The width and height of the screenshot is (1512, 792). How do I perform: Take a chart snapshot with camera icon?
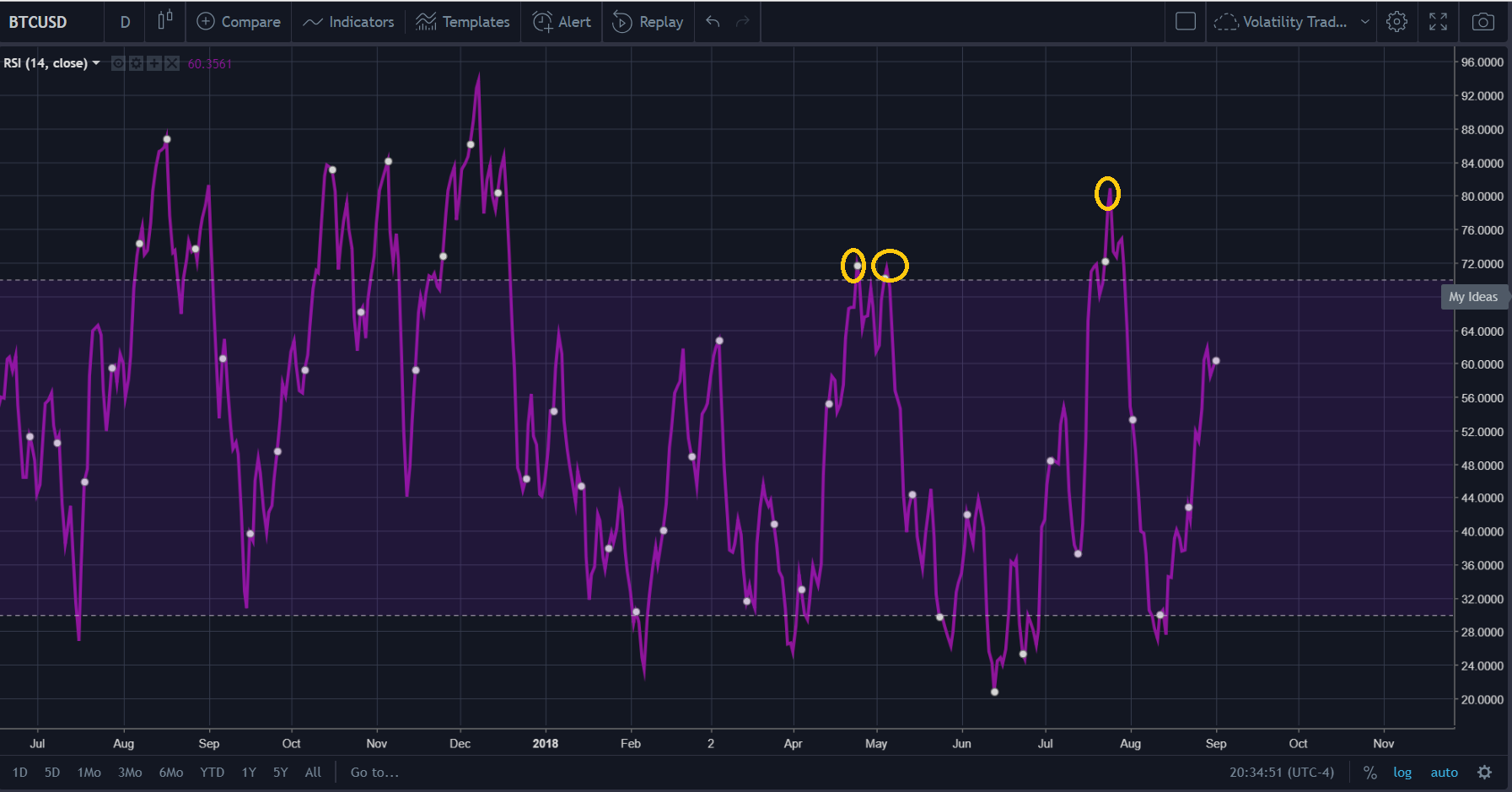(1483, 22)
